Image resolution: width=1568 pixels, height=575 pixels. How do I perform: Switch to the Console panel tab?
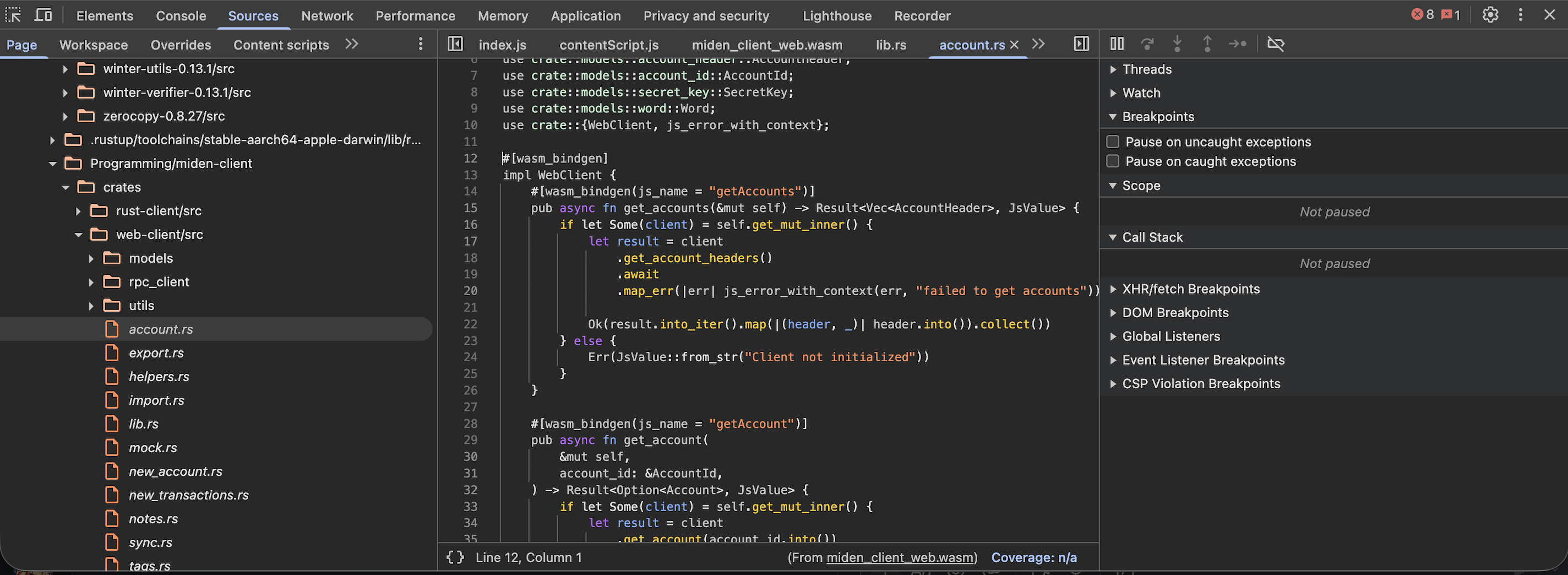181,16
